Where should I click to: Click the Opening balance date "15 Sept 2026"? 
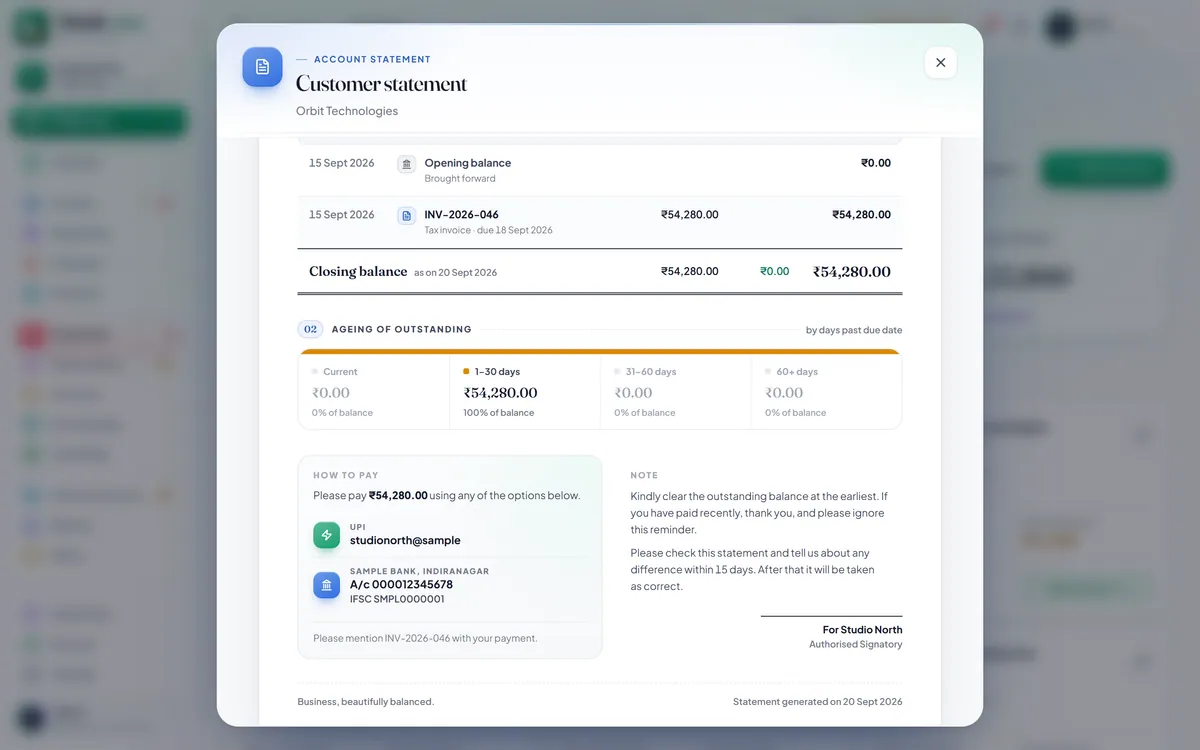click(342, 163)
